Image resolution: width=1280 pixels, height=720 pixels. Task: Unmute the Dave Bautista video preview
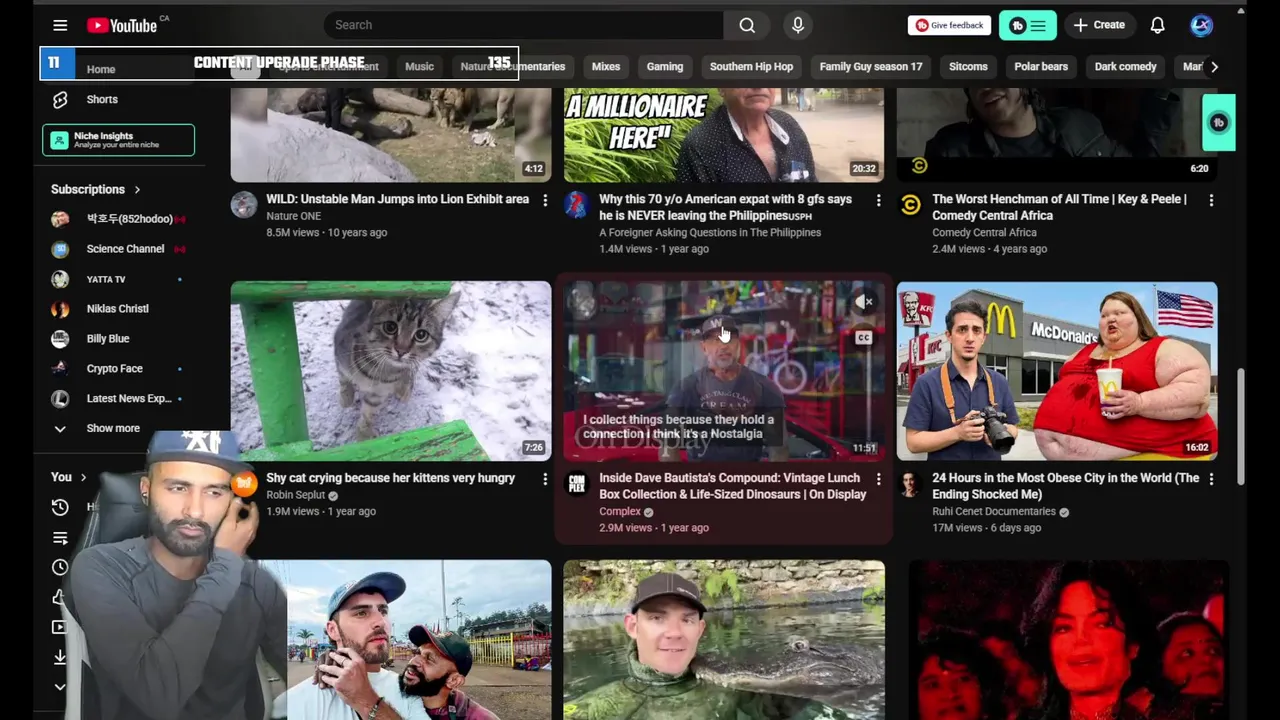click(864, 301)
